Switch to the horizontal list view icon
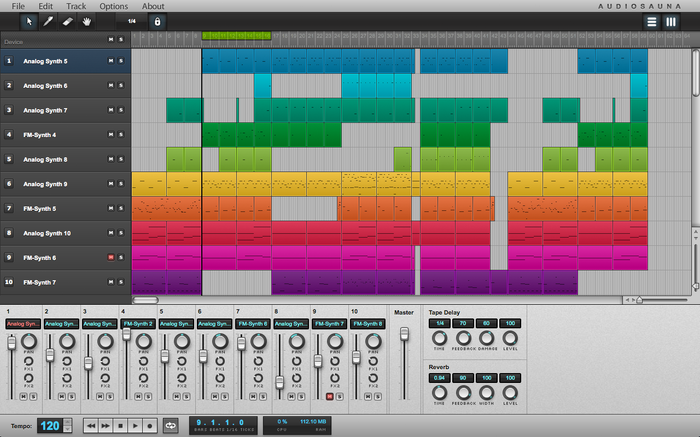 pyautogui.click(x=651, y=20)
